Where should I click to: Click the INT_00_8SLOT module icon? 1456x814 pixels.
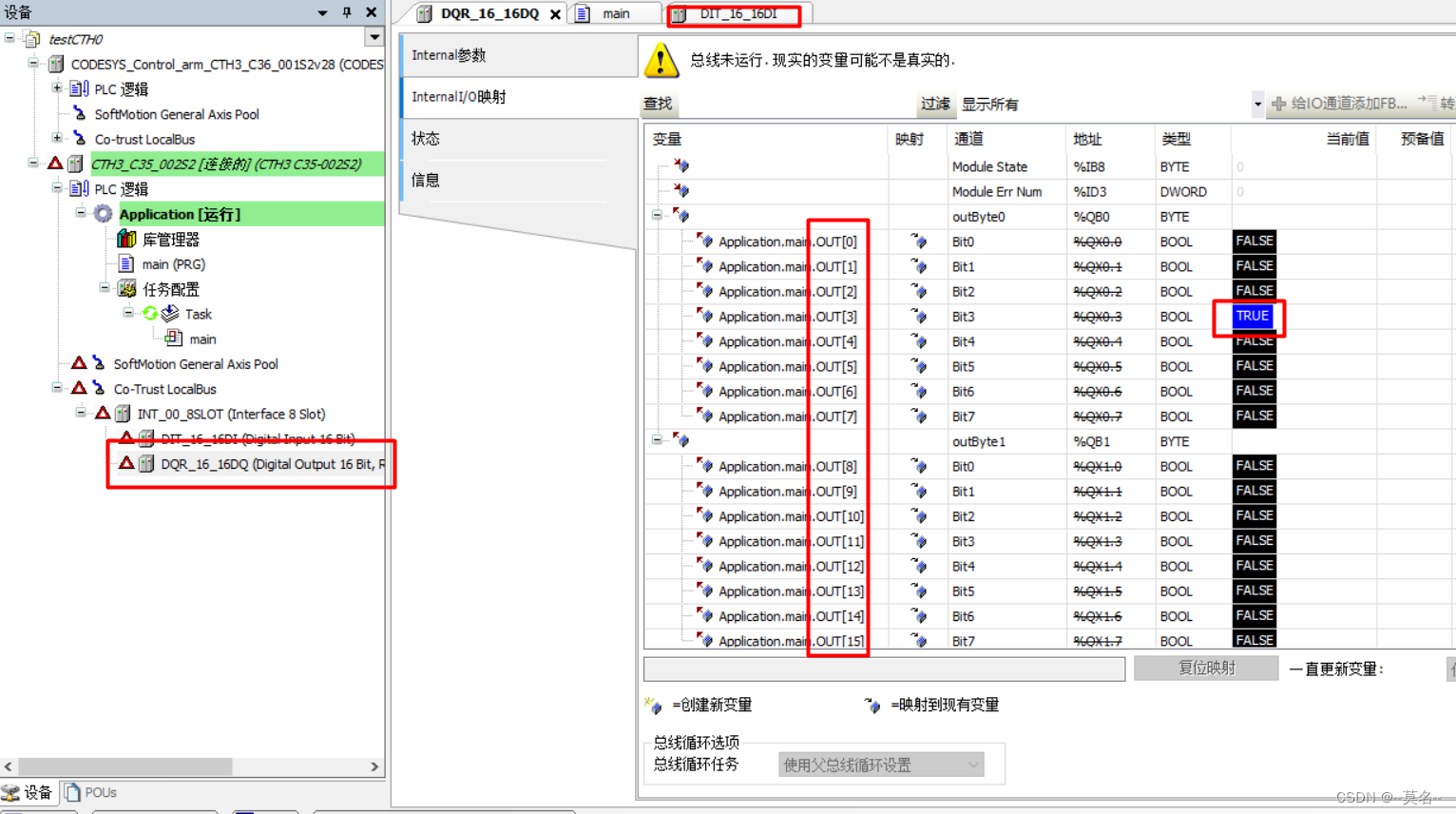tap(123, 414)
